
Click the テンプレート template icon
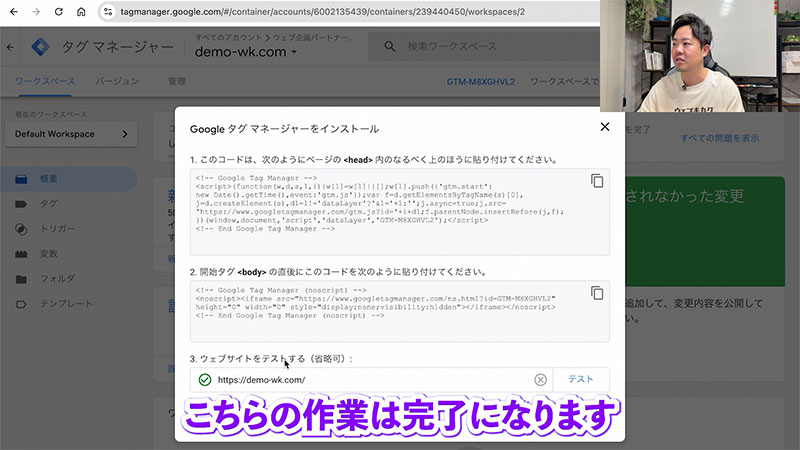tap(21, 304)
